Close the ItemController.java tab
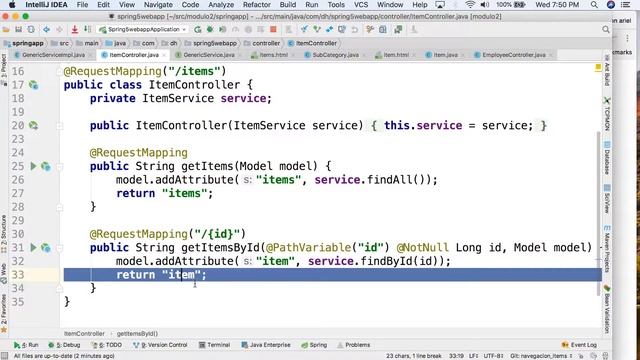This screenshot has width=640, height=360. click(164, 55)
